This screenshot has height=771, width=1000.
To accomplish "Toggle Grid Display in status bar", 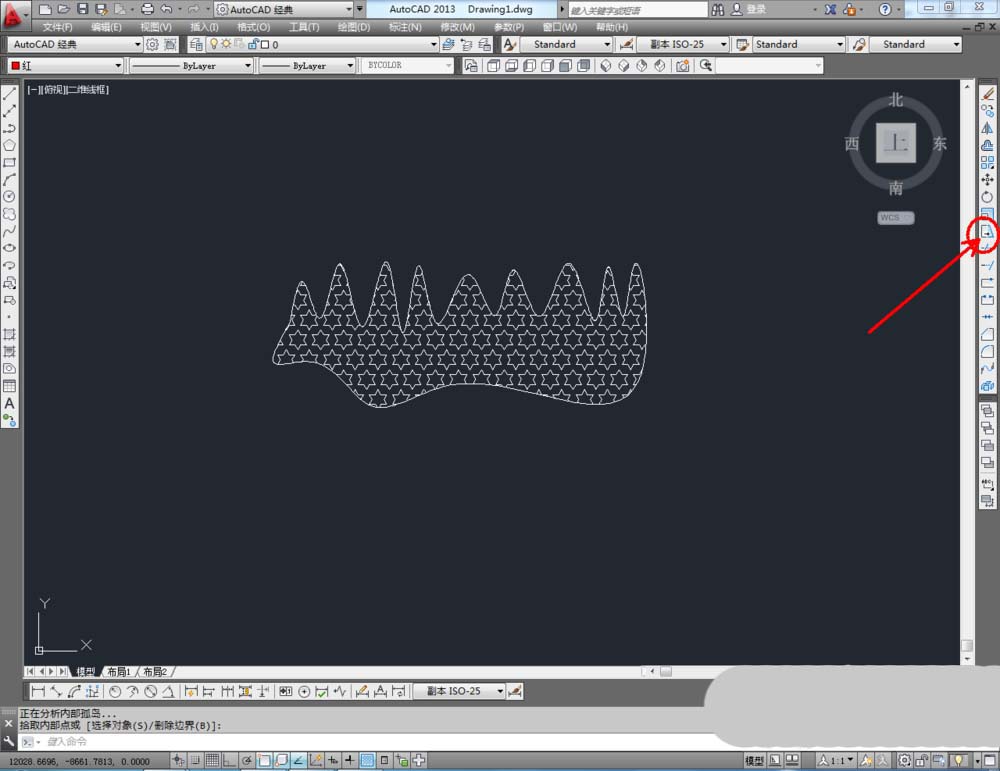I will pyautogui.click(x=212, y=760).
